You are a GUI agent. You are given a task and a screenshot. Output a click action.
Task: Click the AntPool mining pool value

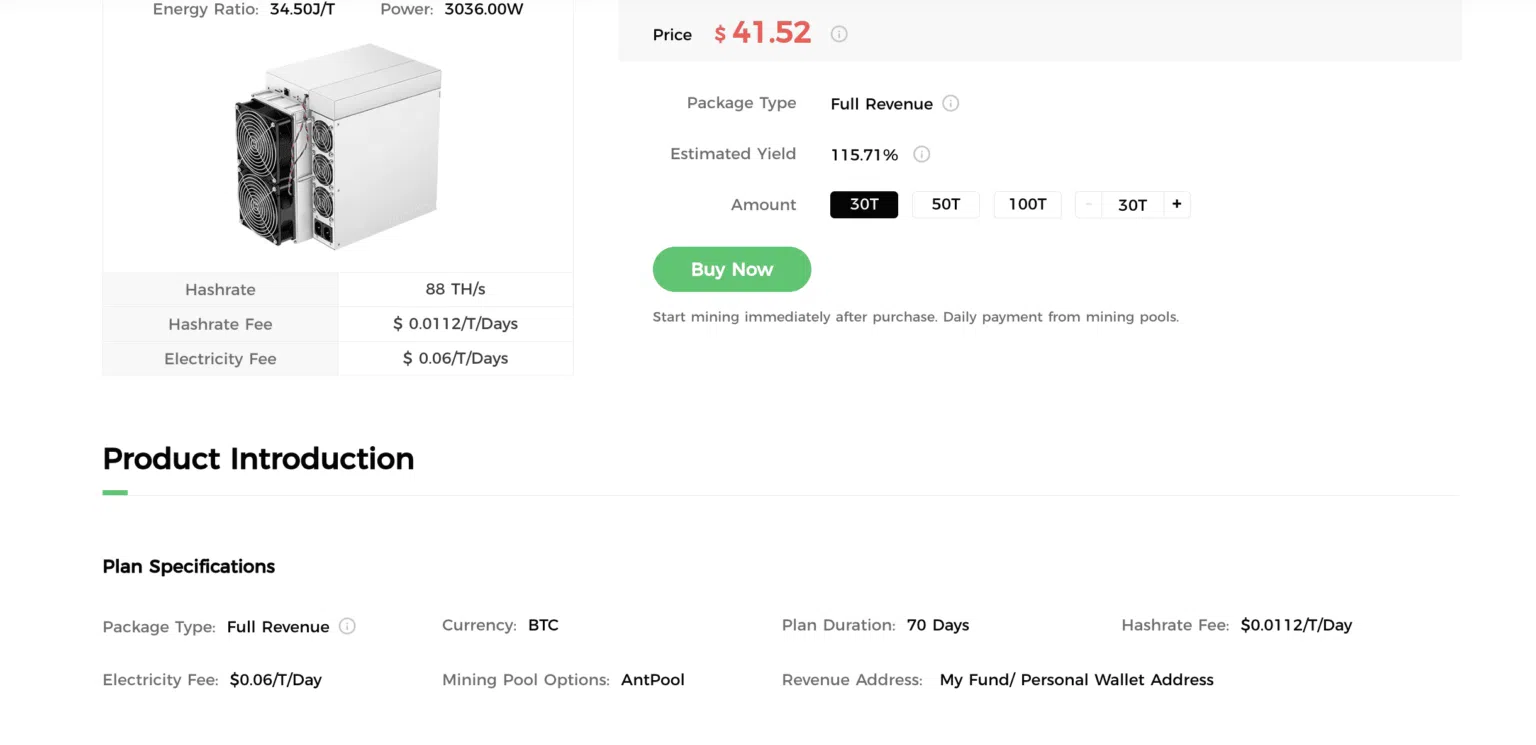653,680
